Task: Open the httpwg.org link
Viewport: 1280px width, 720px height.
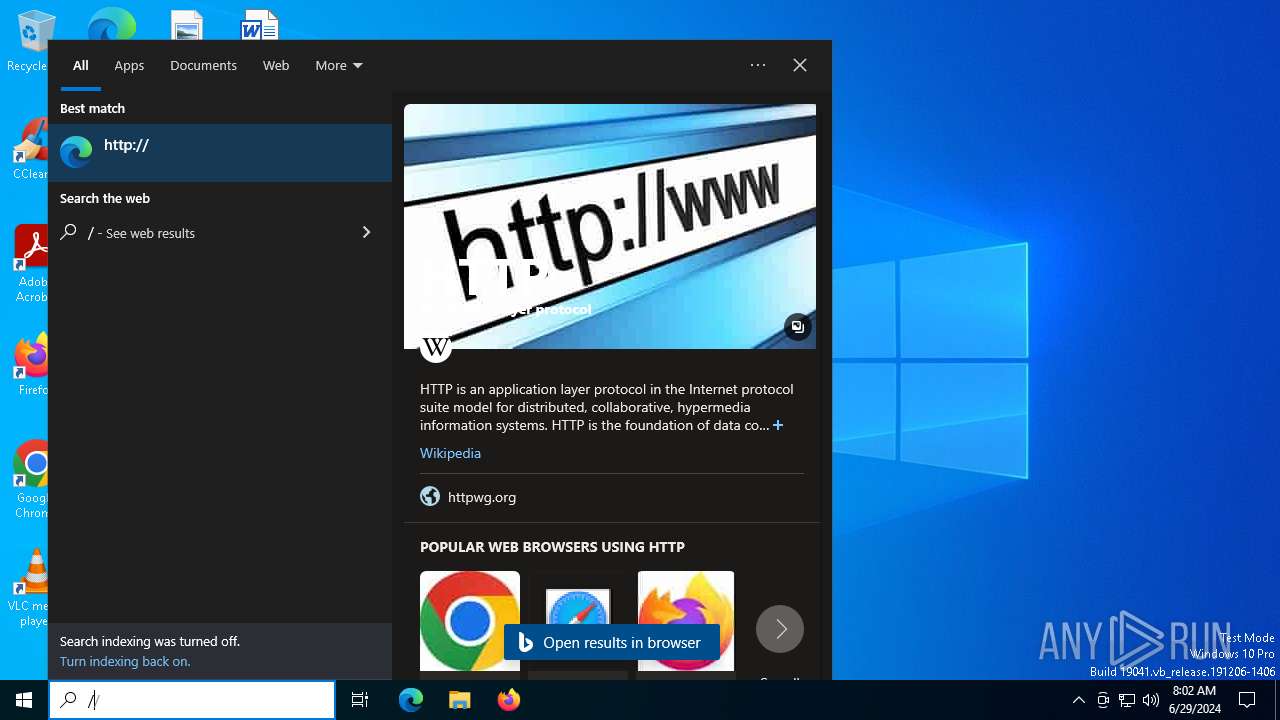Action: pyautogui.click(x=482, y=497)
